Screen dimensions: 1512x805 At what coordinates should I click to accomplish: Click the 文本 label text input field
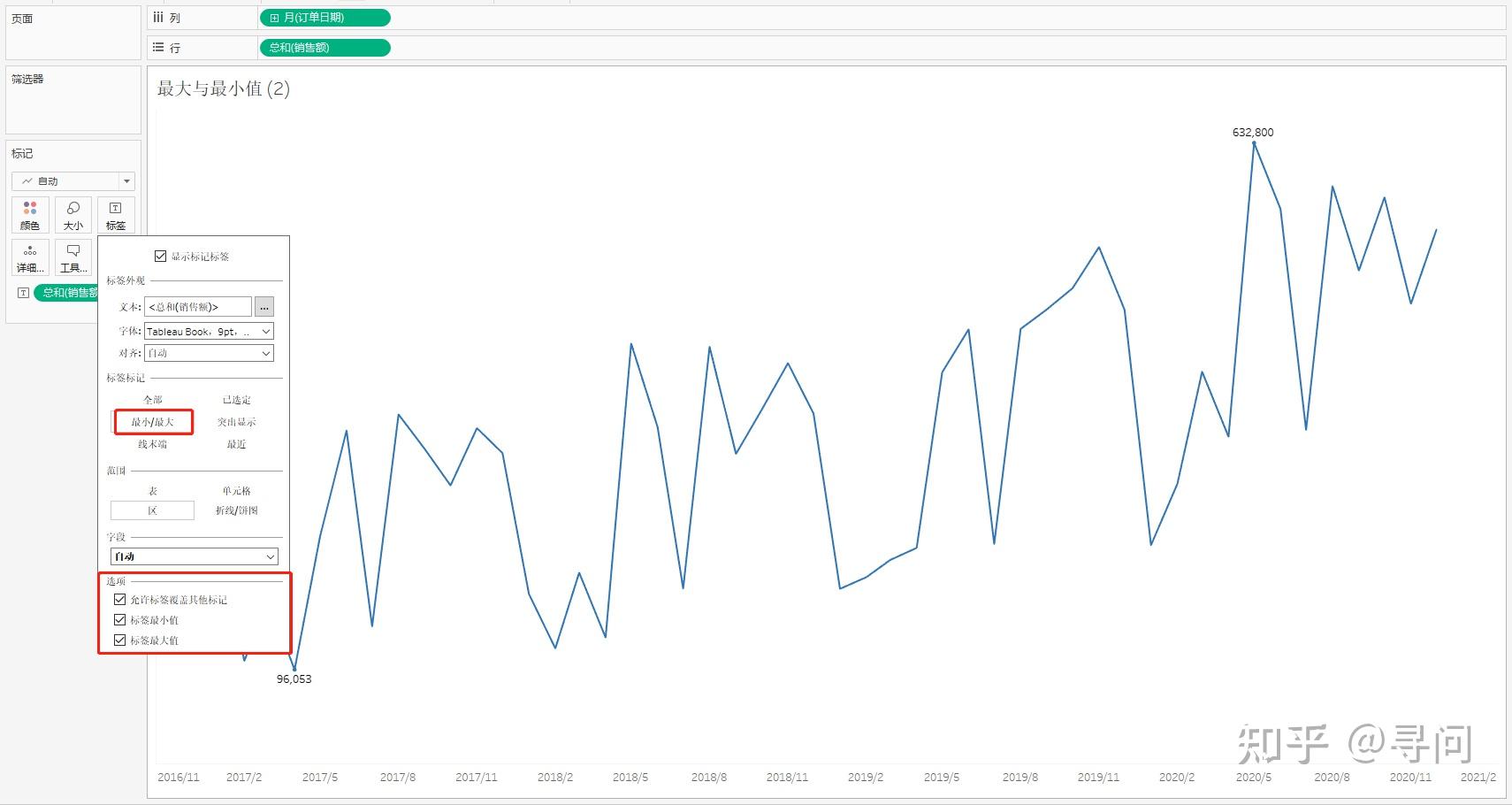pyautogui.click(x=198, y=307)
